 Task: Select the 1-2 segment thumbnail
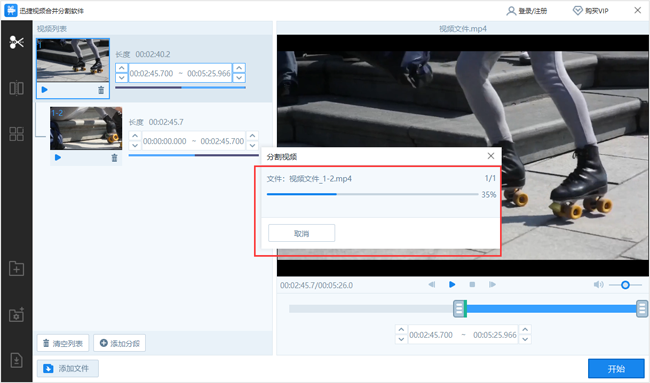tap(86, 128)
